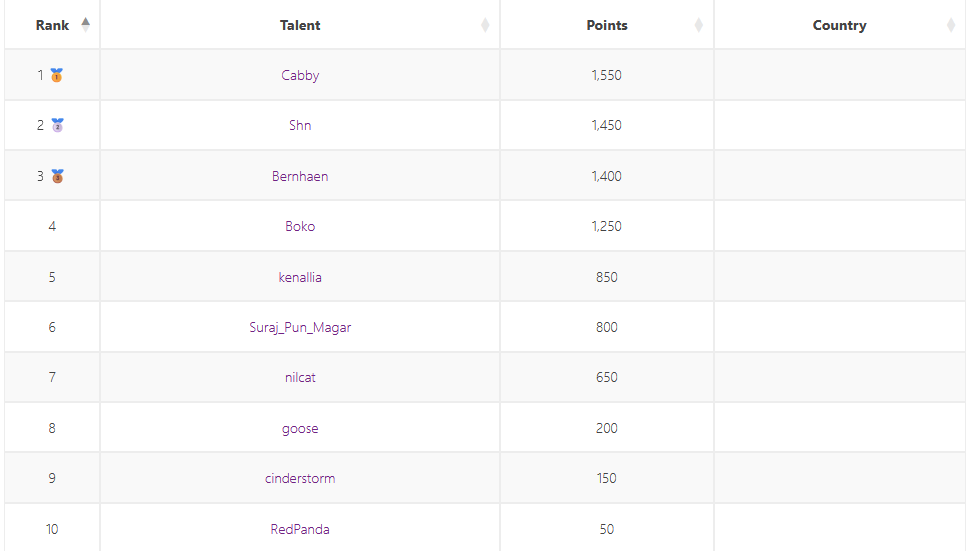Toggle sort arrows in Talent header

[485, 25]
